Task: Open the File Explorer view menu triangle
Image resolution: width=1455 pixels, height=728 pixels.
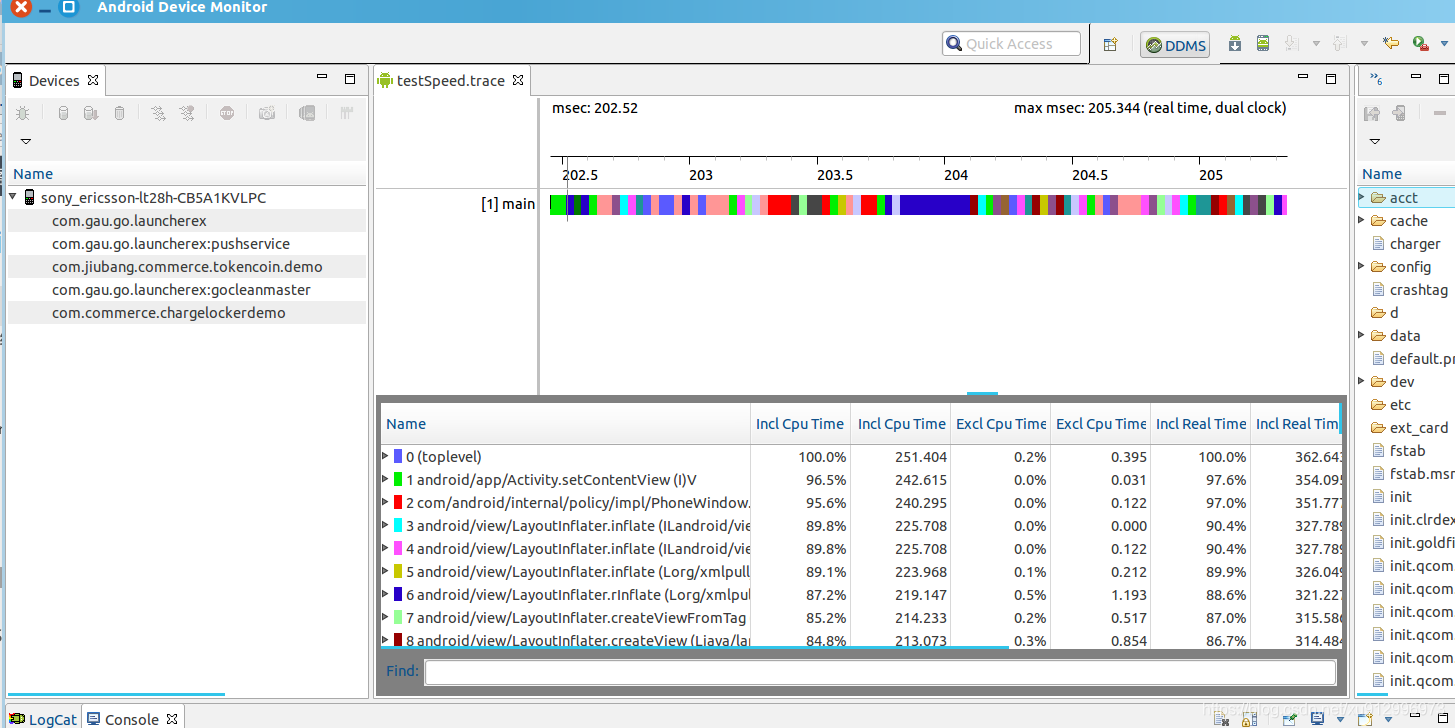Action: point(1375,141)
